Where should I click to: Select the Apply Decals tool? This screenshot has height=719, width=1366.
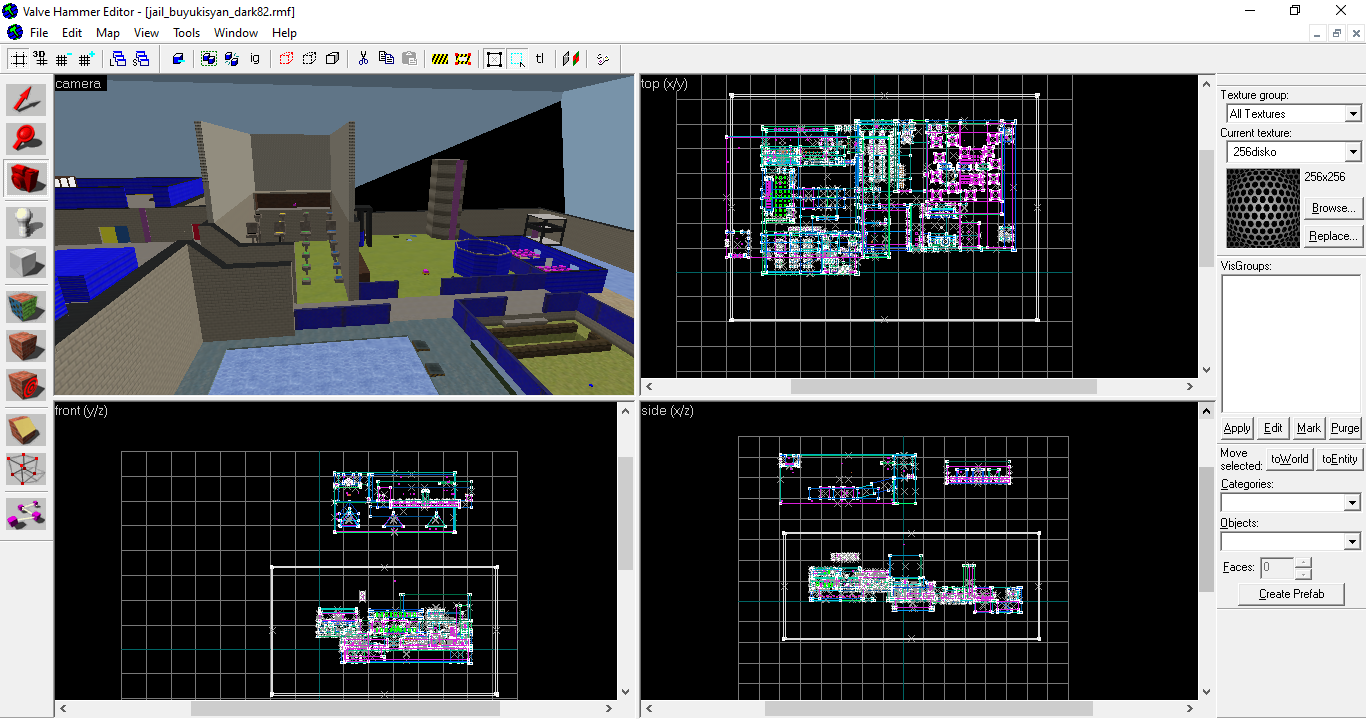(27, 387)
